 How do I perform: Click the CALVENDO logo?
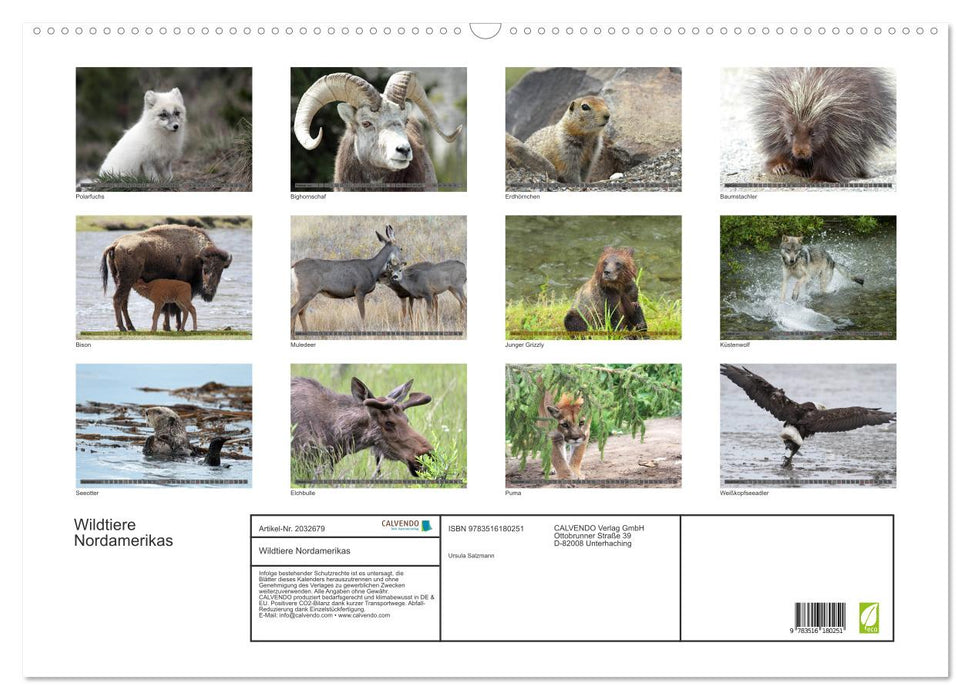coord(406,525)
